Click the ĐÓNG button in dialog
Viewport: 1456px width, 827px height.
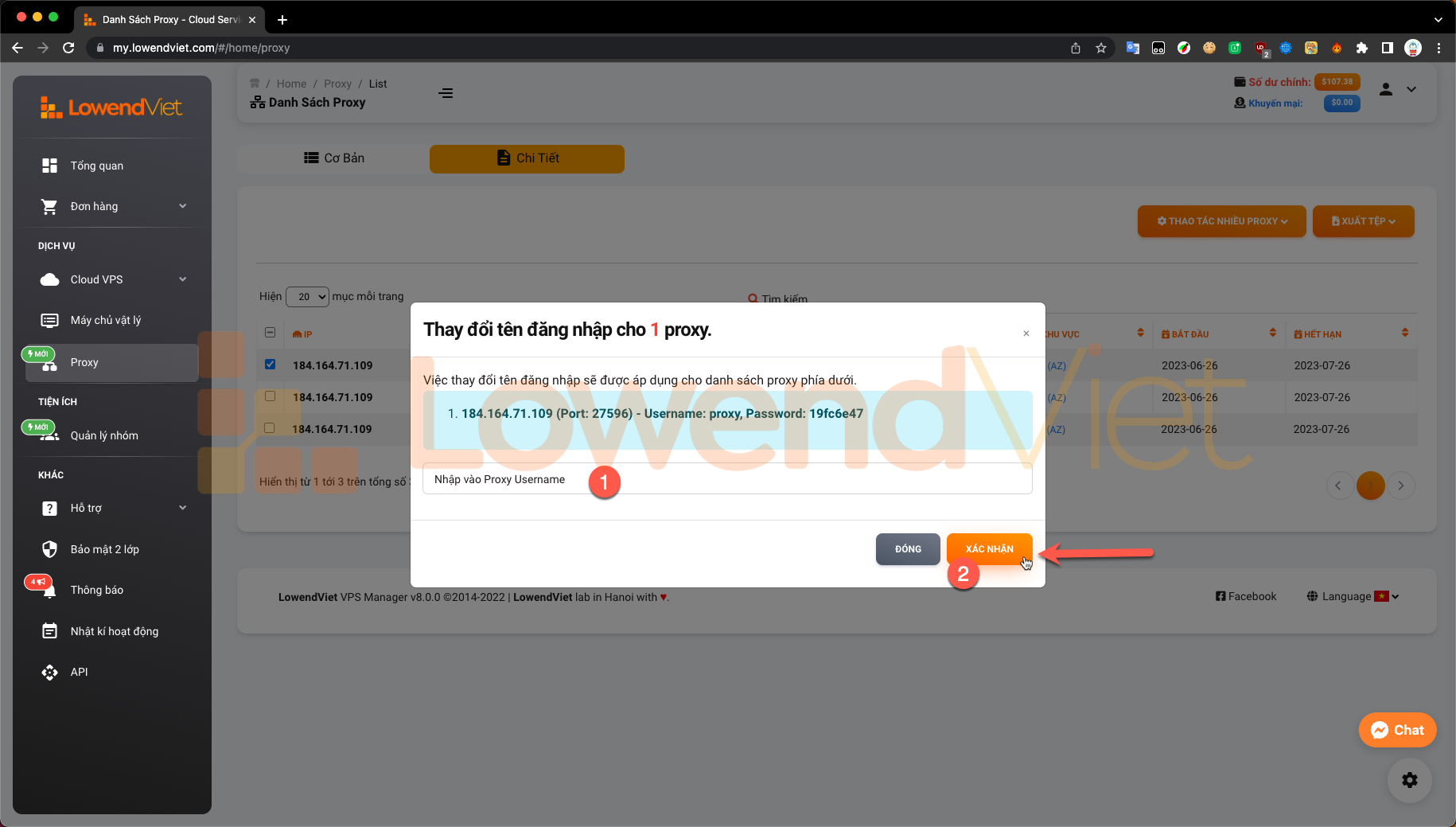click(907, 549)
